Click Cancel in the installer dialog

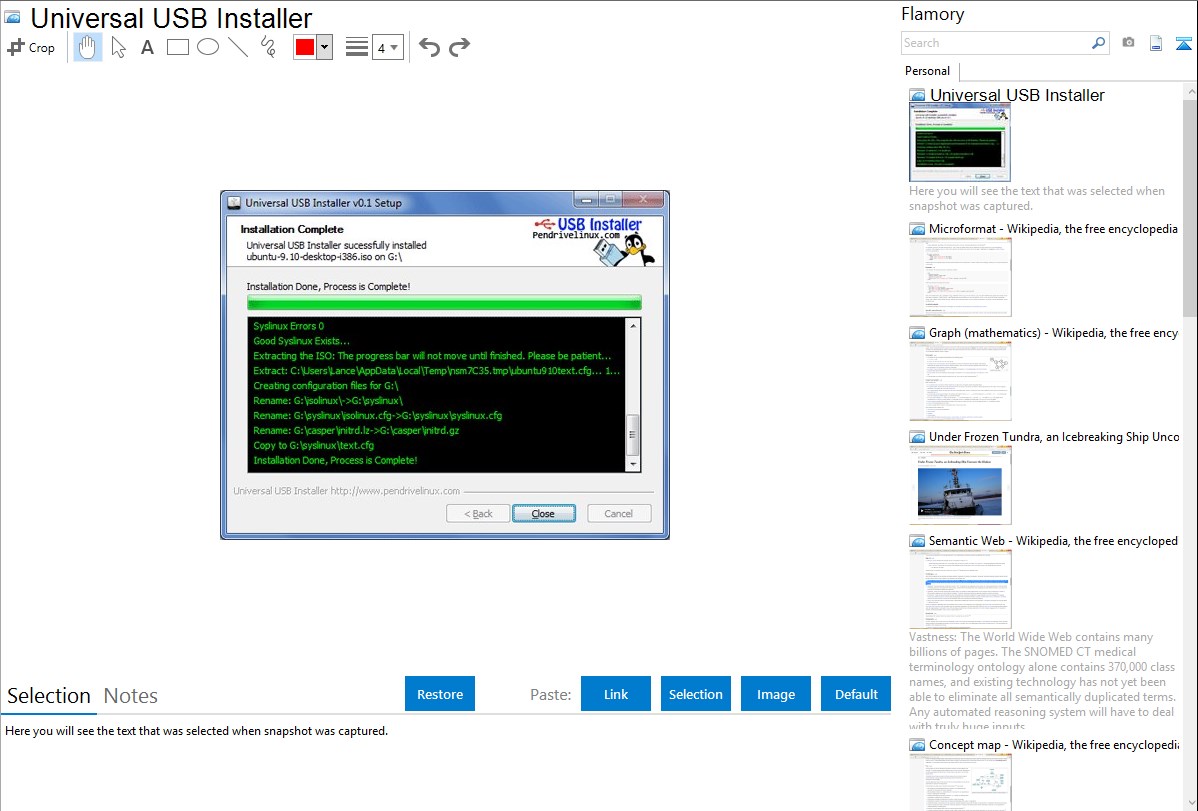tap(619, 514)
